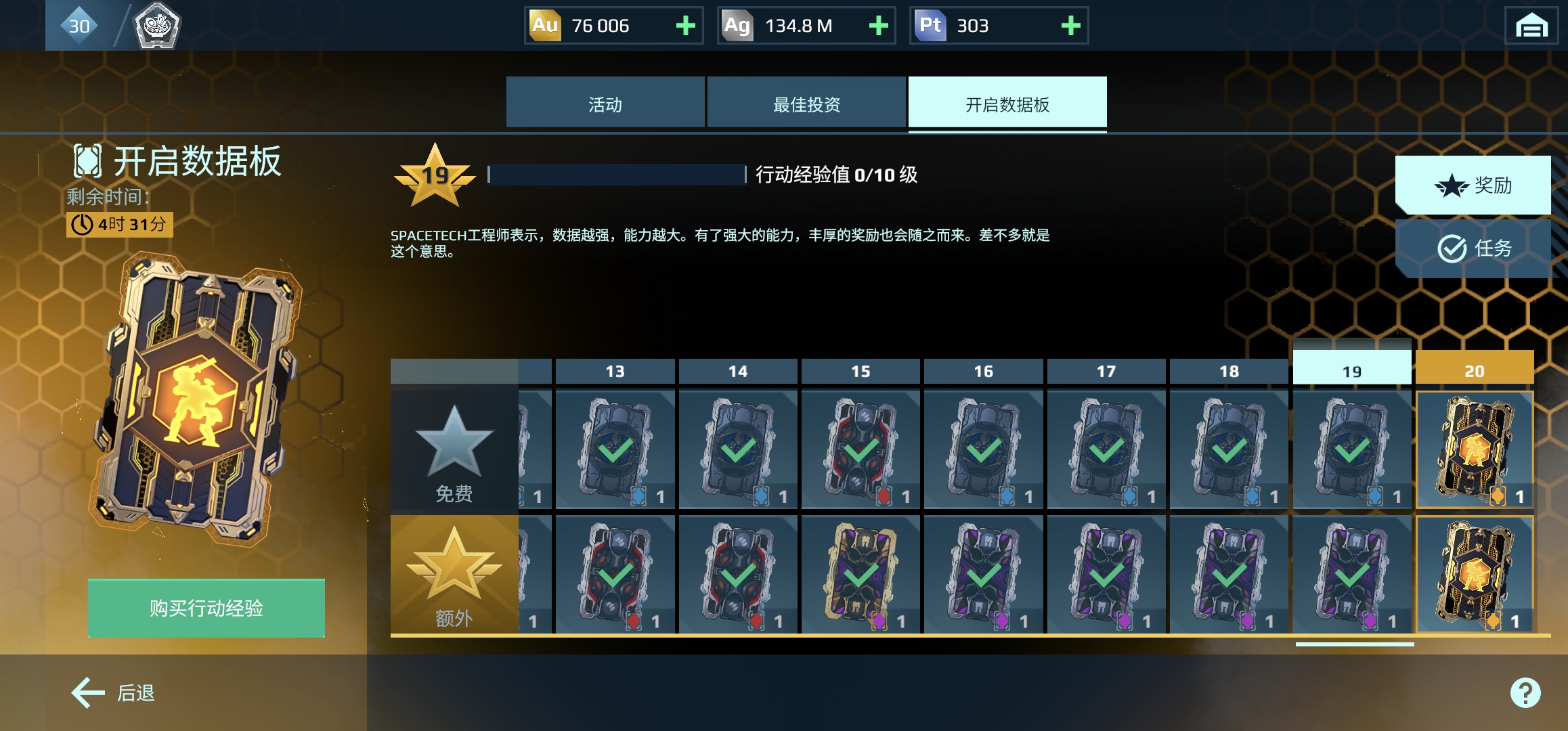Tap the 购买行动经验 button
1568x731 pixels.
point(206,608)
